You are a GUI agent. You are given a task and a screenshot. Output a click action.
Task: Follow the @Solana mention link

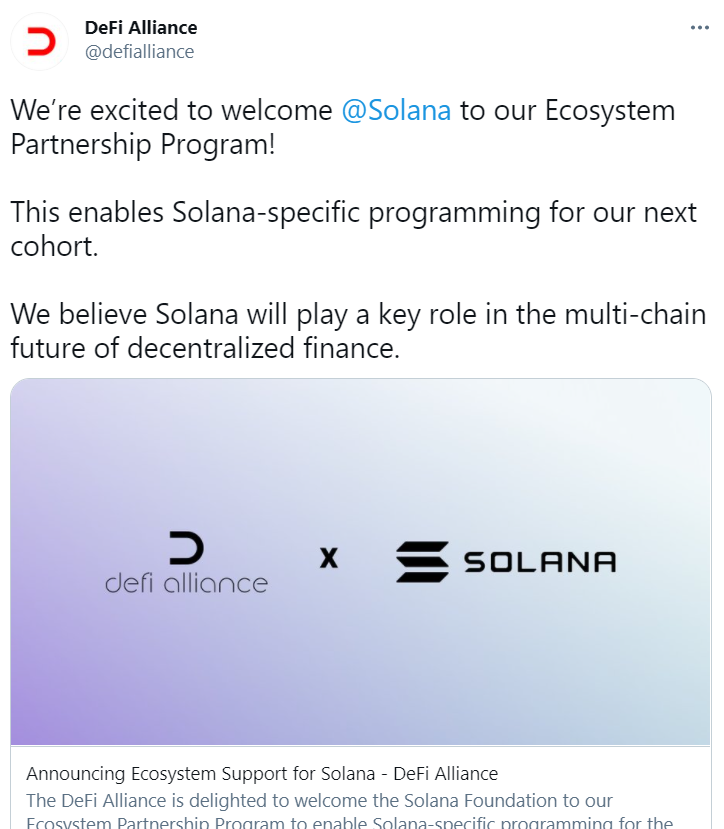pos(396,111)
